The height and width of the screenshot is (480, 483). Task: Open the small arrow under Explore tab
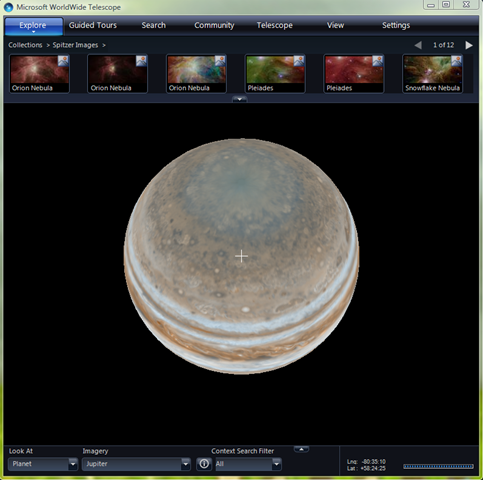pyautogui.click(x=33, y=32)
